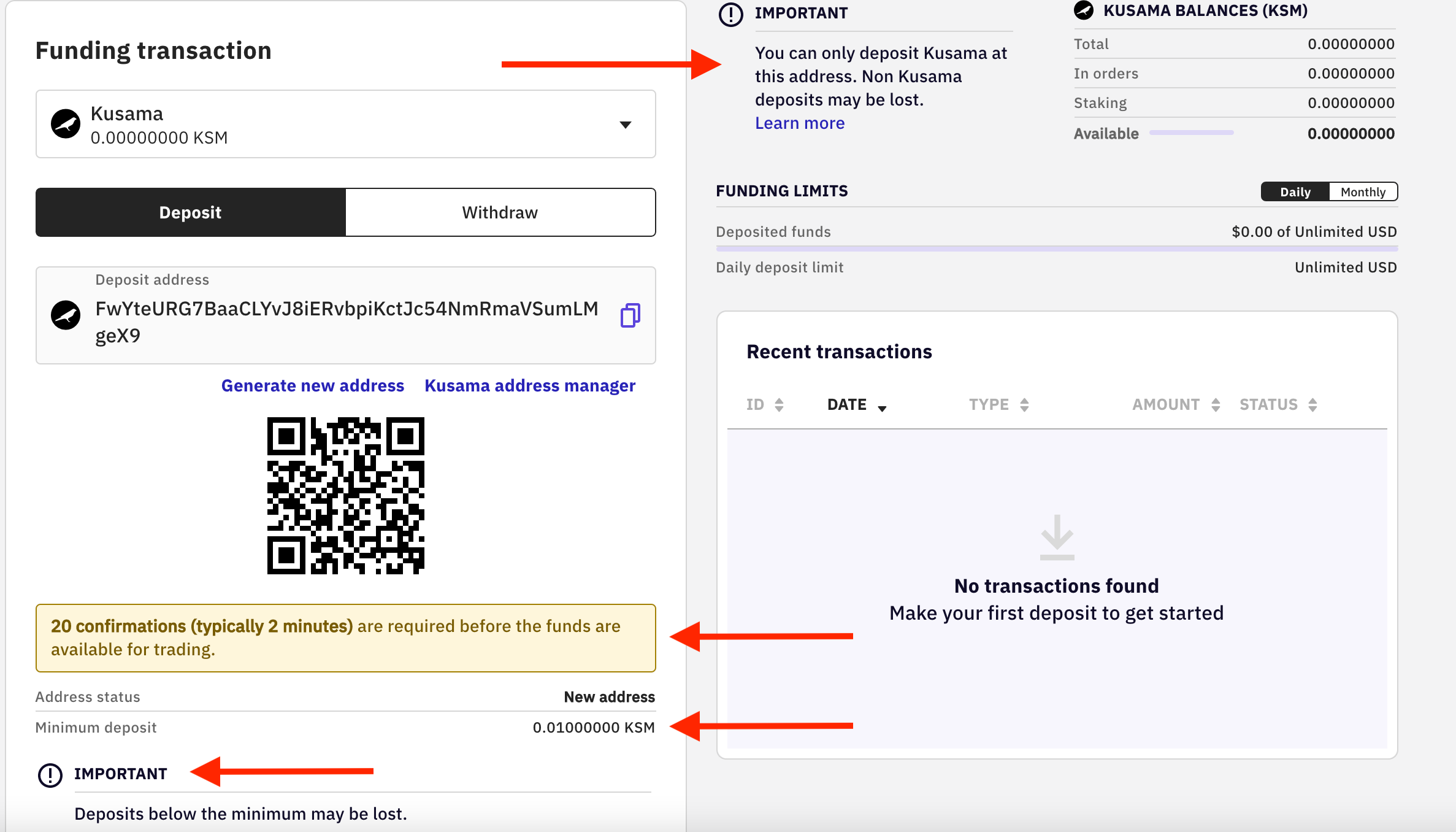1456x832 pixels.
Task: Click the Make your first deposit text
Action: click(x=1057, y=613)
